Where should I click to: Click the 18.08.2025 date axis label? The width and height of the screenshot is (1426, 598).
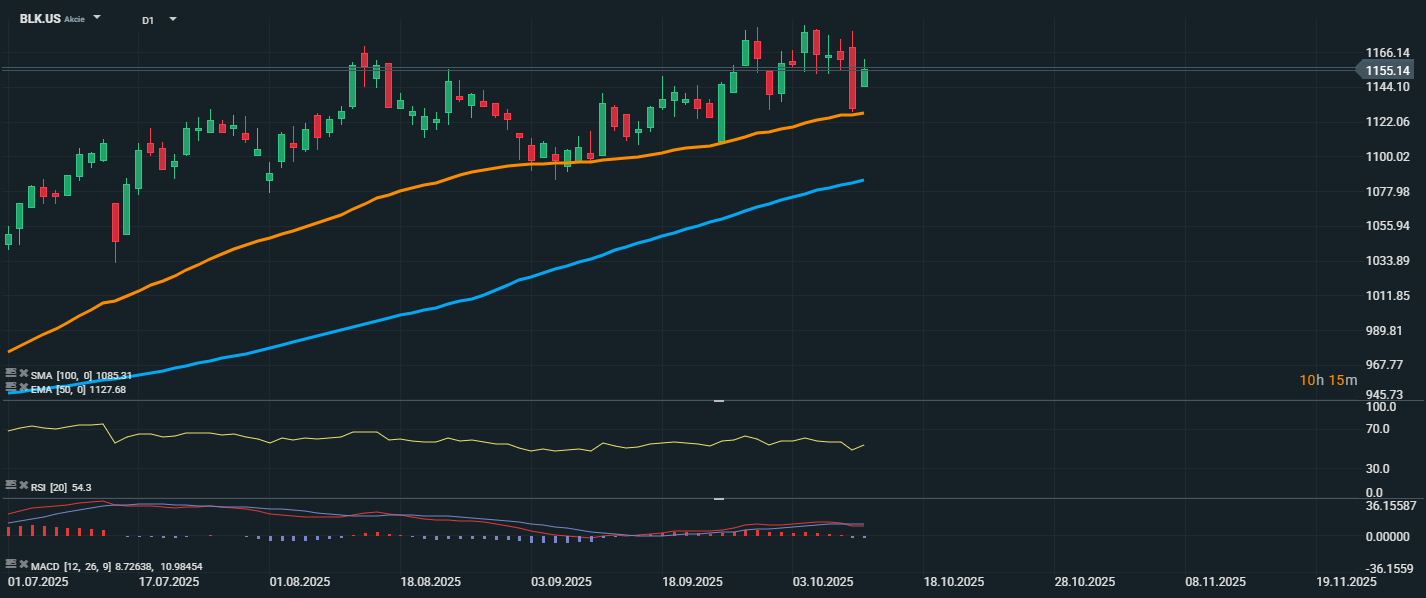coord(430,581)
